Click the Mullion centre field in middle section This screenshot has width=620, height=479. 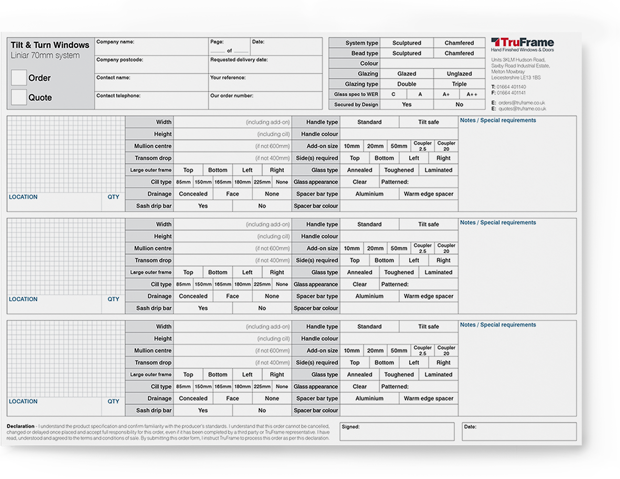click(x=232, y=248)
